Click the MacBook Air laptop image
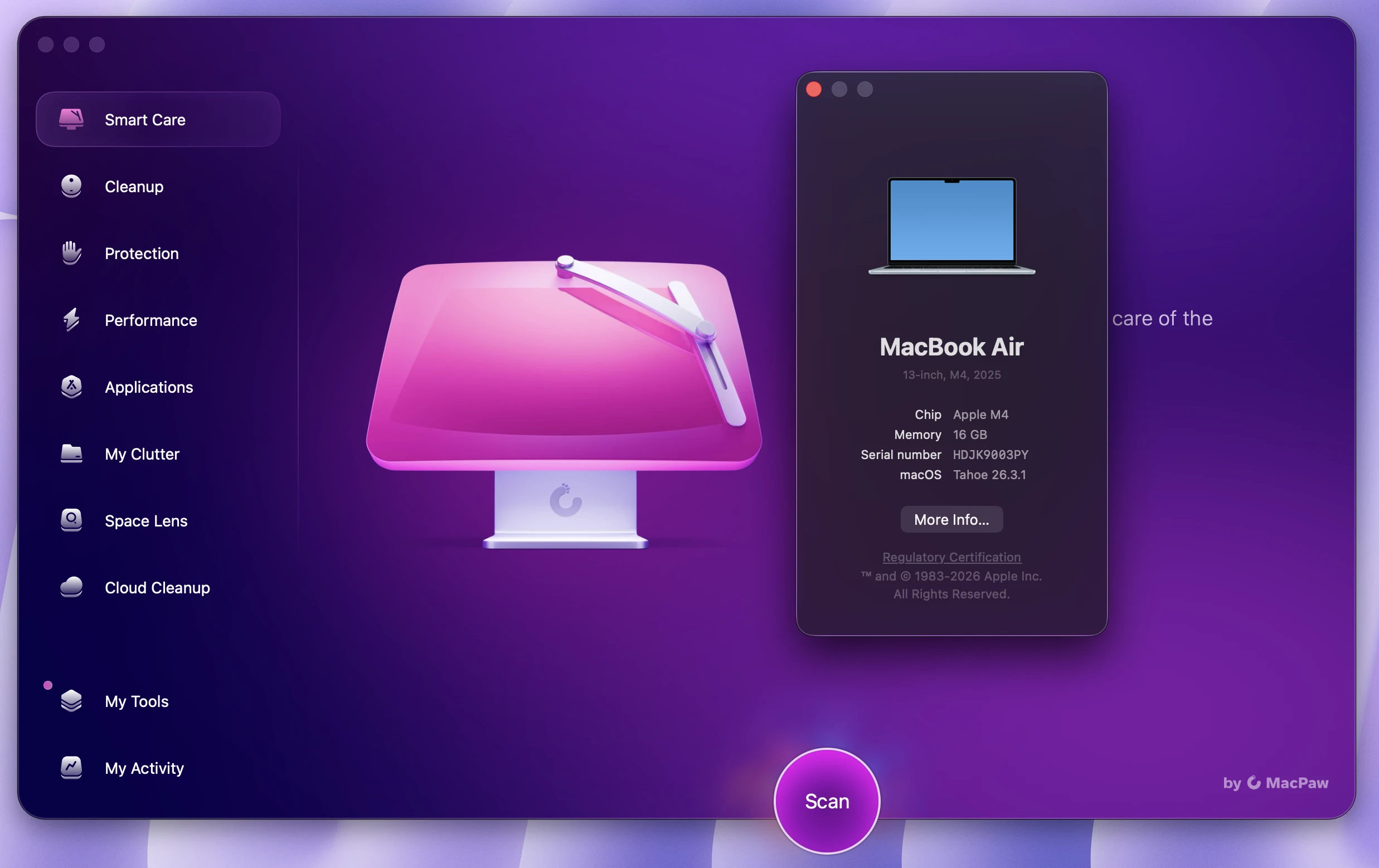1379x868 pixels. [952, 226]
